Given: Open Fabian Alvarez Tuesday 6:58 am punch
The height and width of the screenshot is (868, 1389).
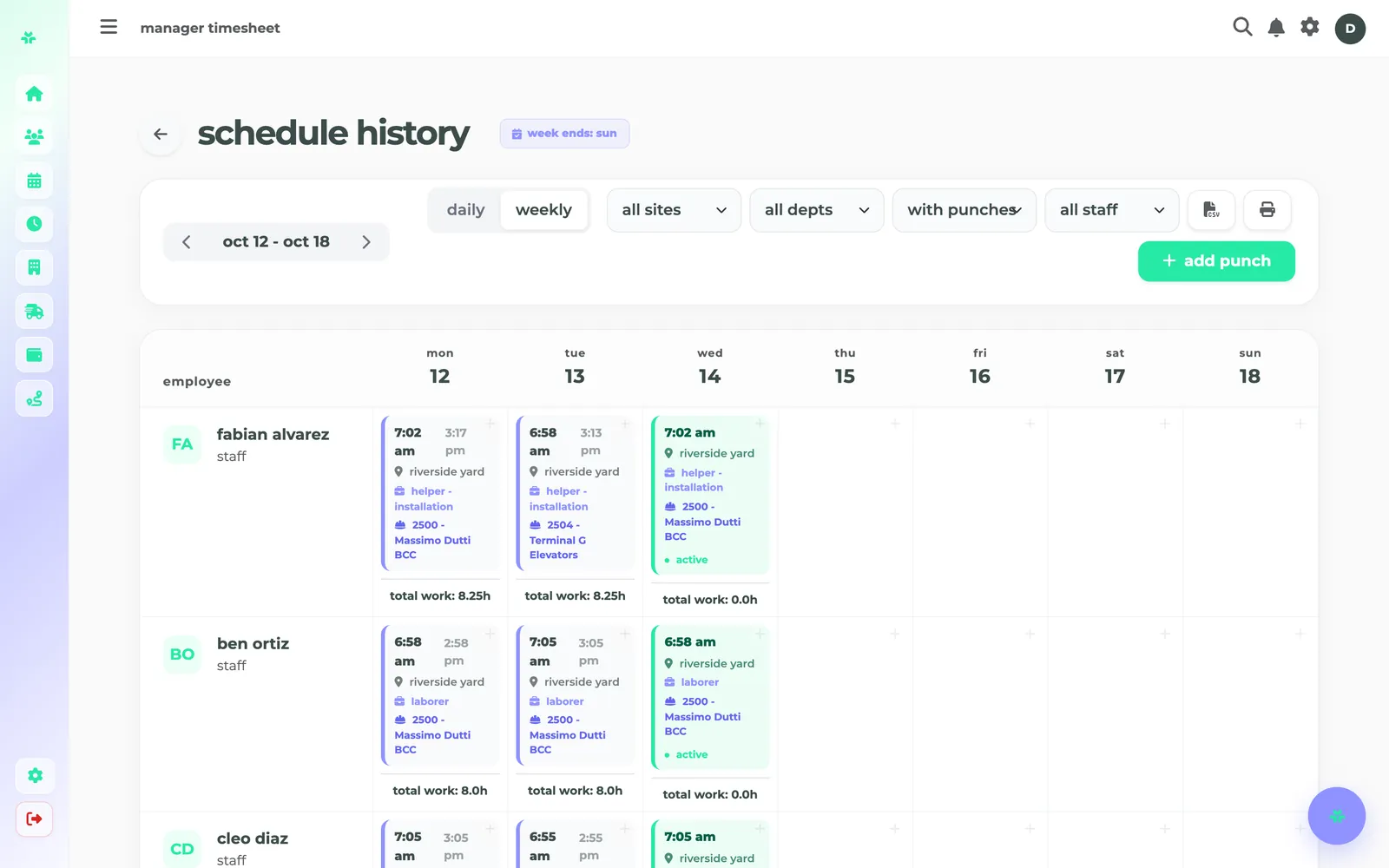Looking at the screenshot, I should (575, 493).
